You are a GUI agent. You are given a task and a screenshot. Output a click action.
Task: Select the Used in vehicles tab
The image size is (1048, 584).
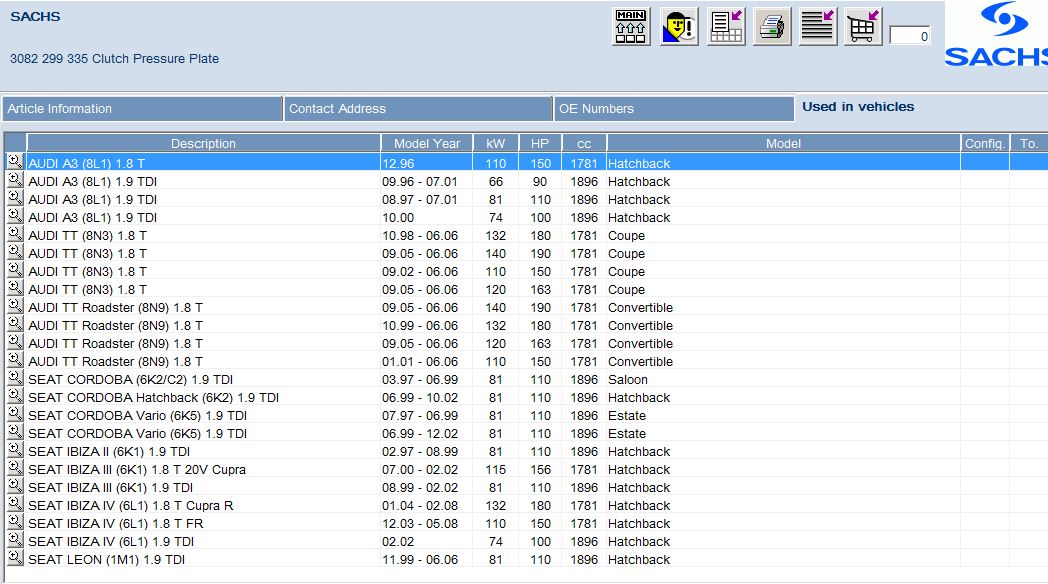[858, 106]
